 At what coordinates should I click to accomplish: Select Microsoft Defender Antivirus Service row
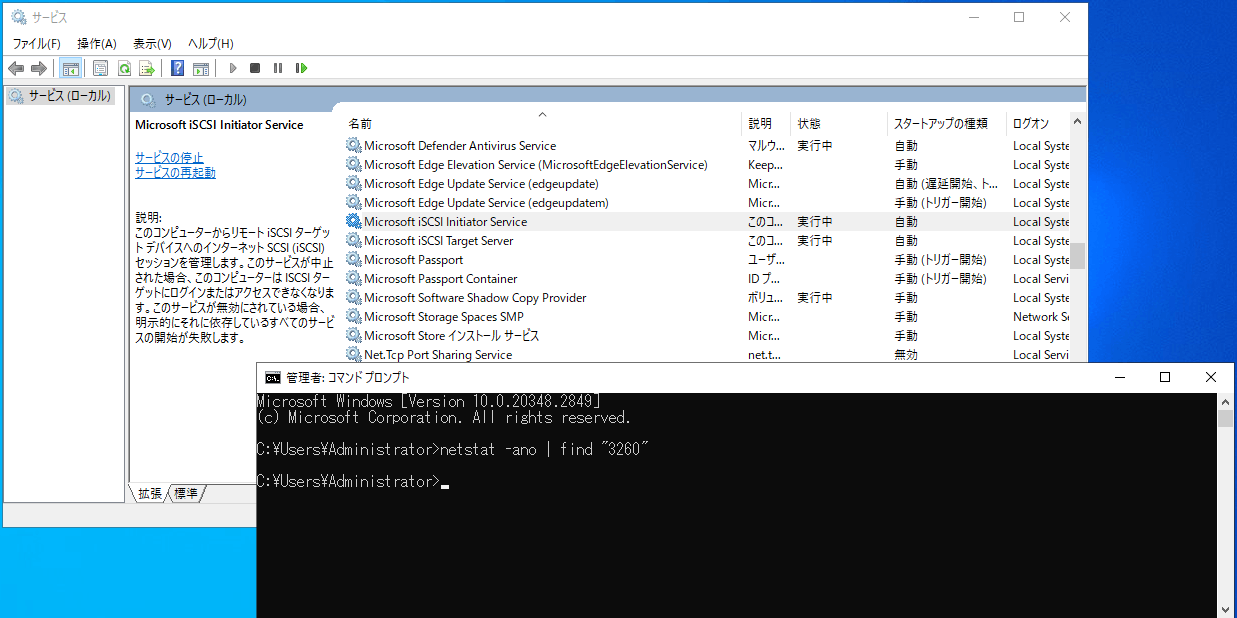pos(707,145)
